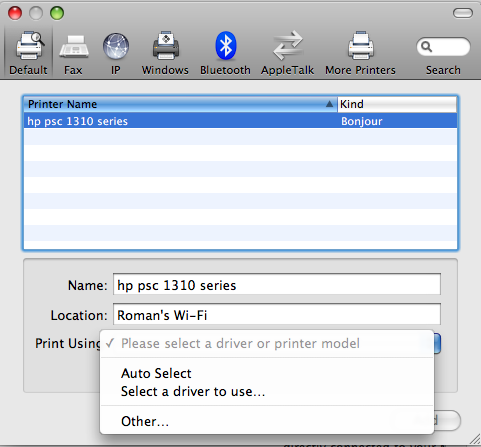Choose the Windows printer icon
Image resolution: width=481 pixels, height=447 pixels.
pos(166,46)
